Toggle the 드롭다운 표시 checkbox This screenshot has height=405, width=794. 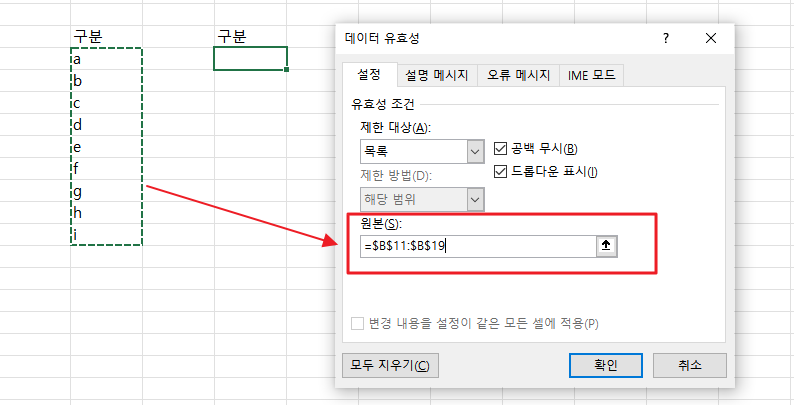click(500, 172)
